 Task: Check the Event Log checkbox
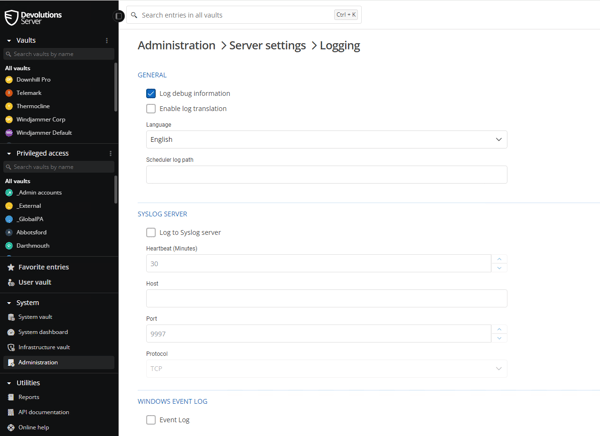coord(151,420)
